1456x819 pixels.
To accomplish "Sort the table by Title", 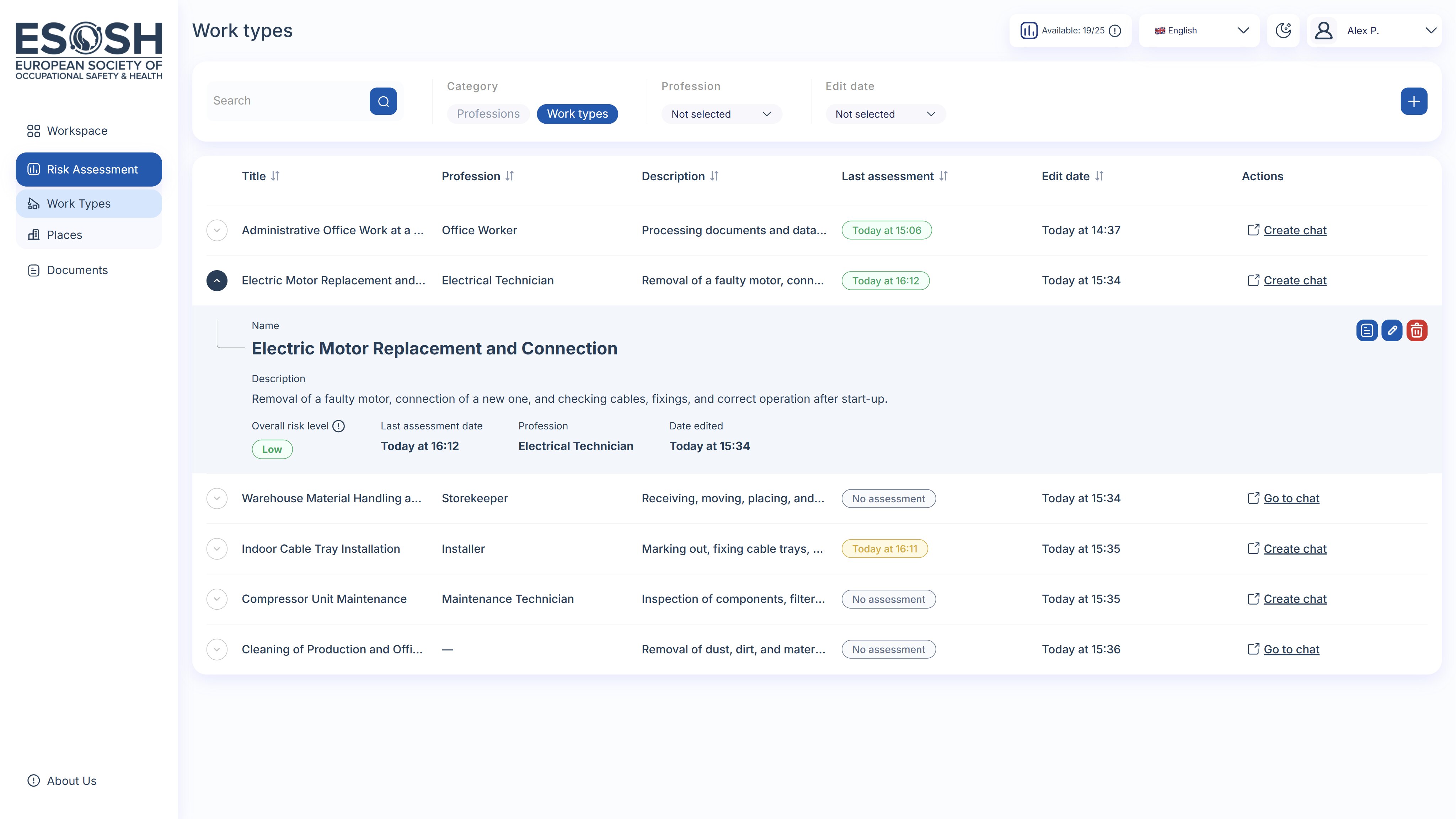I will tap(260, 176).
